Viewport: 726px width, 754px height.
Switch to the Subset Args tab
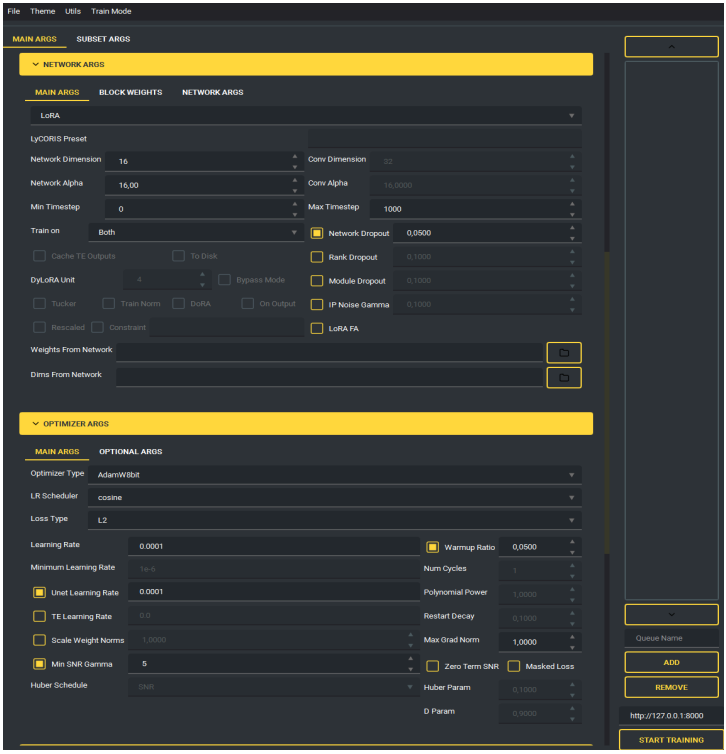(x=103, y=39)
